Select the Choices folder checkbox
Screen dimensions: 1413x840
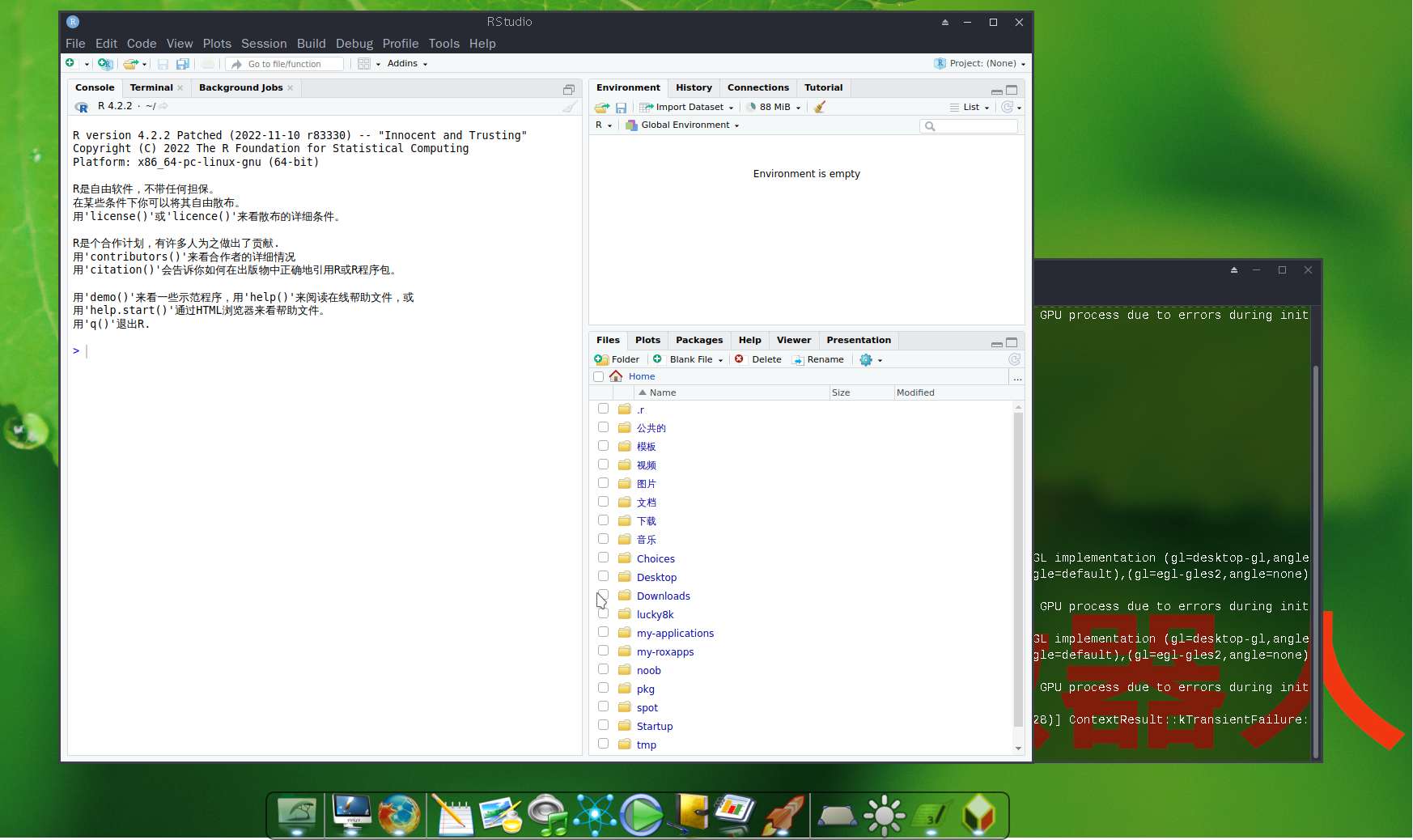[603, 558]
